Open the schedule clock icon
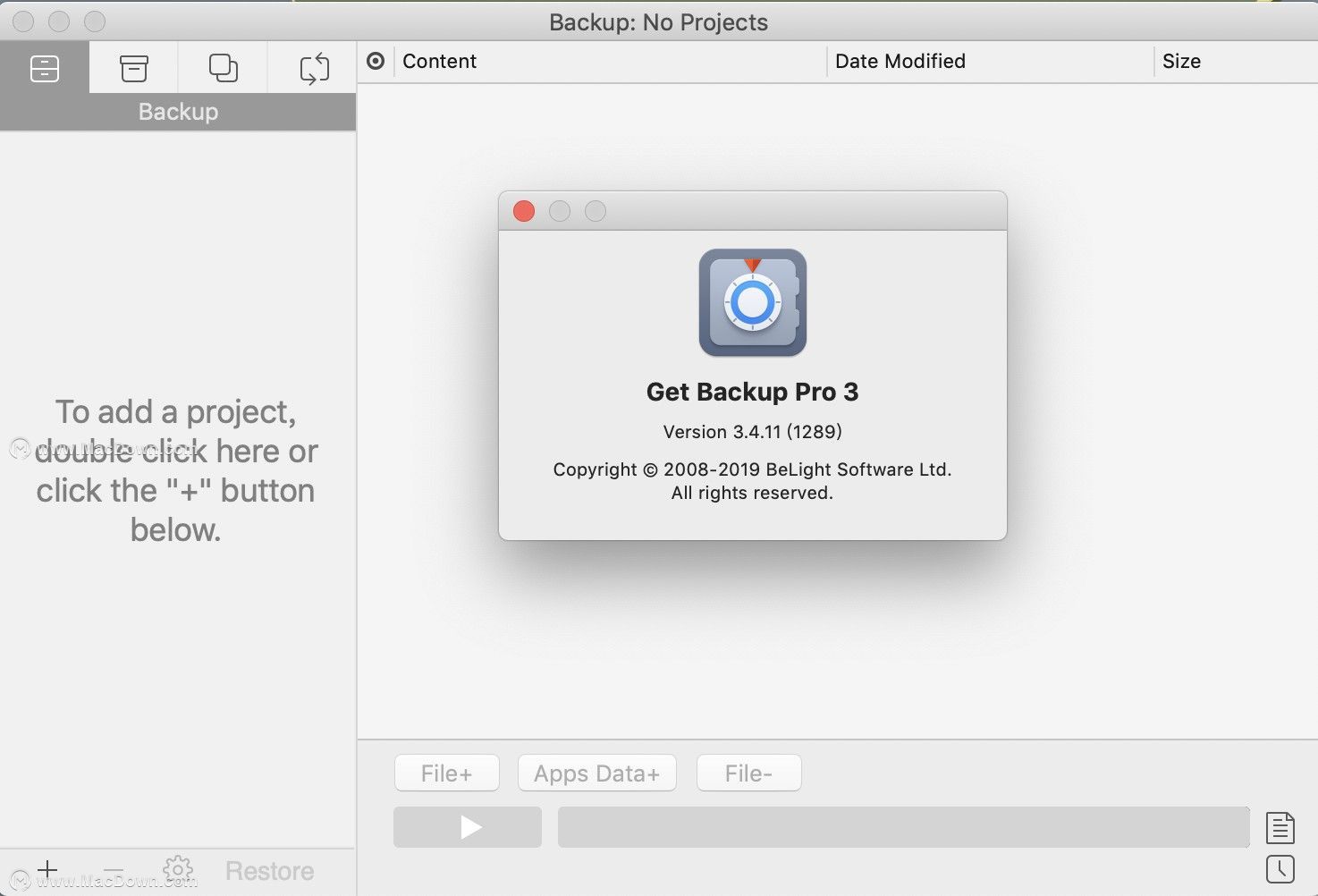 click(1280, 869)
